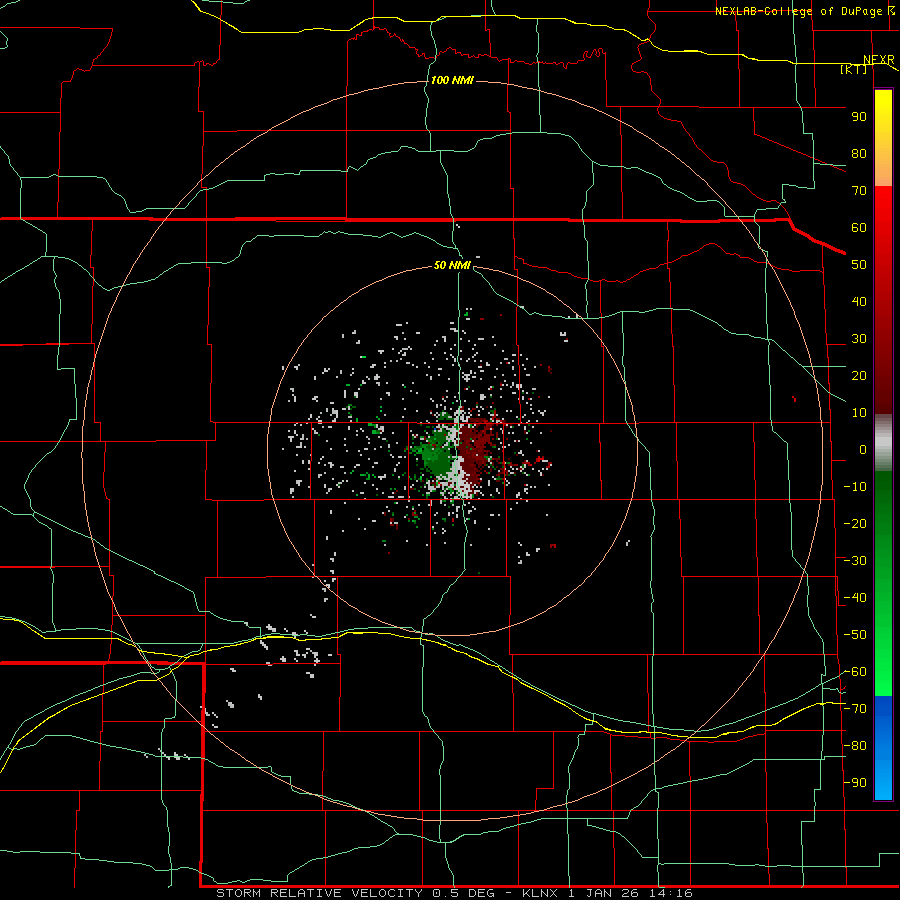Viewport: 900px width, 900px height.
Task: Click the positive "70" scale label
Action: point(859,191)
